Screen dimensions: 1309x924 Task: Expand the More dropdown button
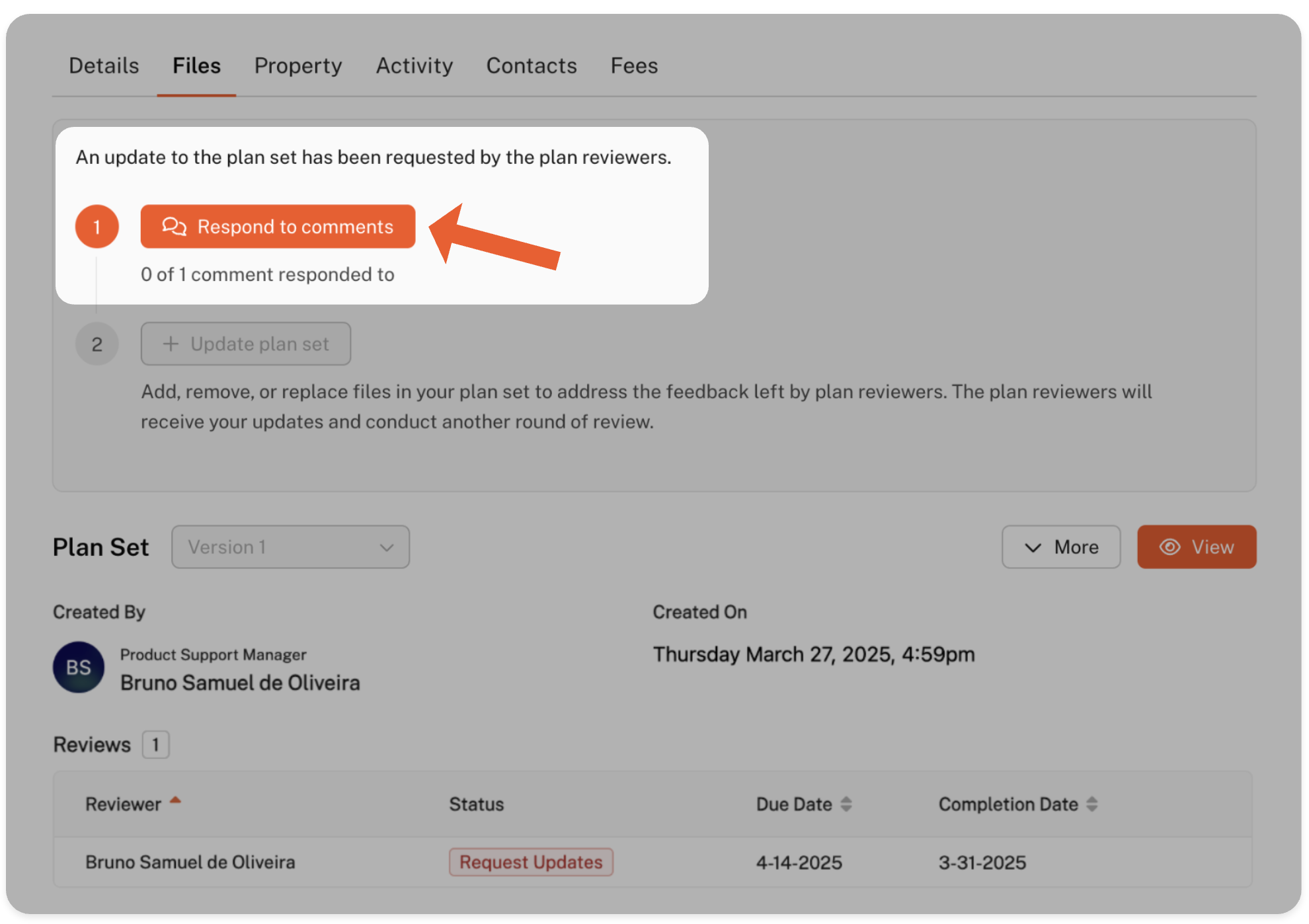coord(1060,547)
